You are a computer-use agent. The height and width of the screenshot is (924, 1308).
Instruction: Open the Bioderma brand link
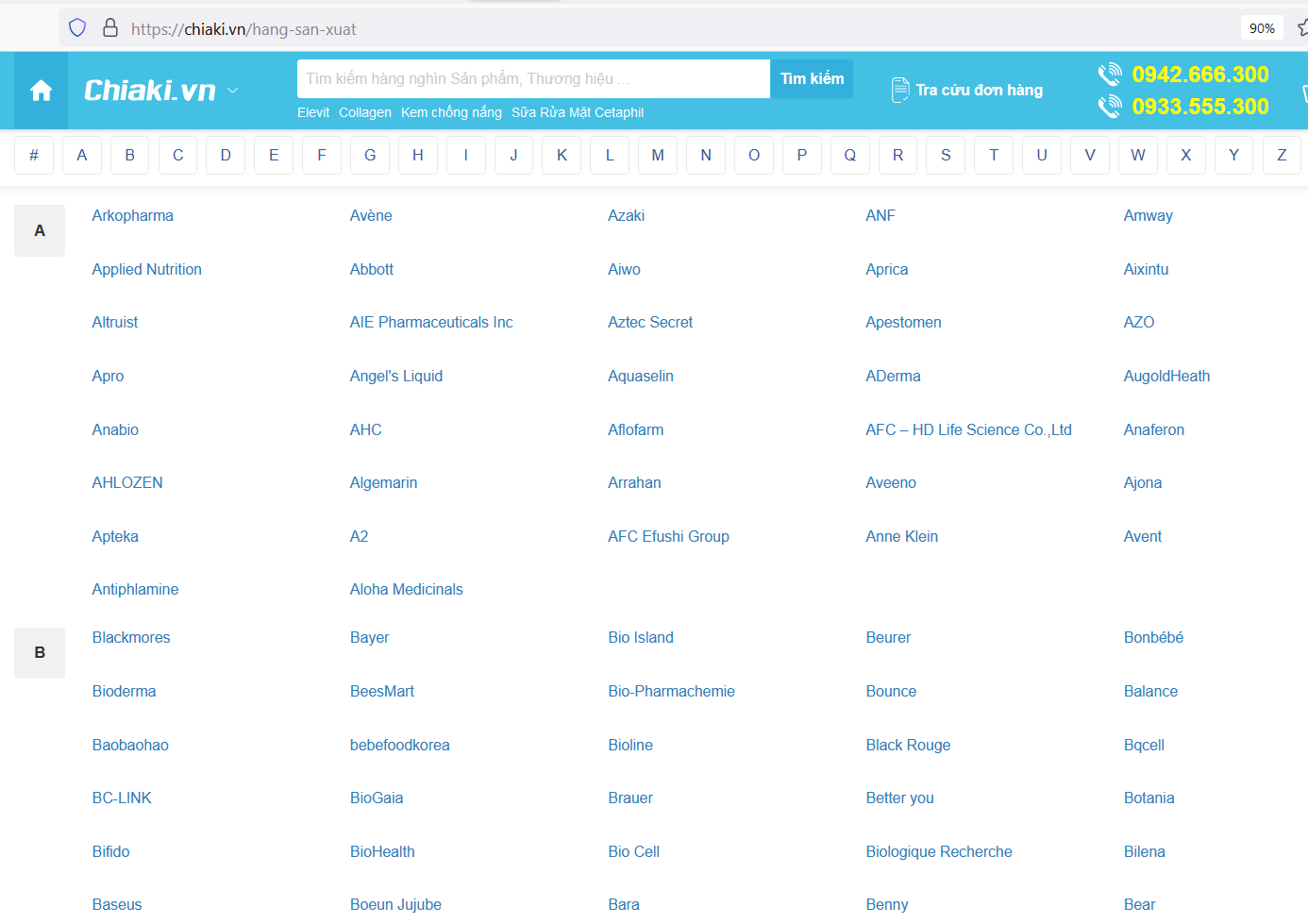(124, 692)
